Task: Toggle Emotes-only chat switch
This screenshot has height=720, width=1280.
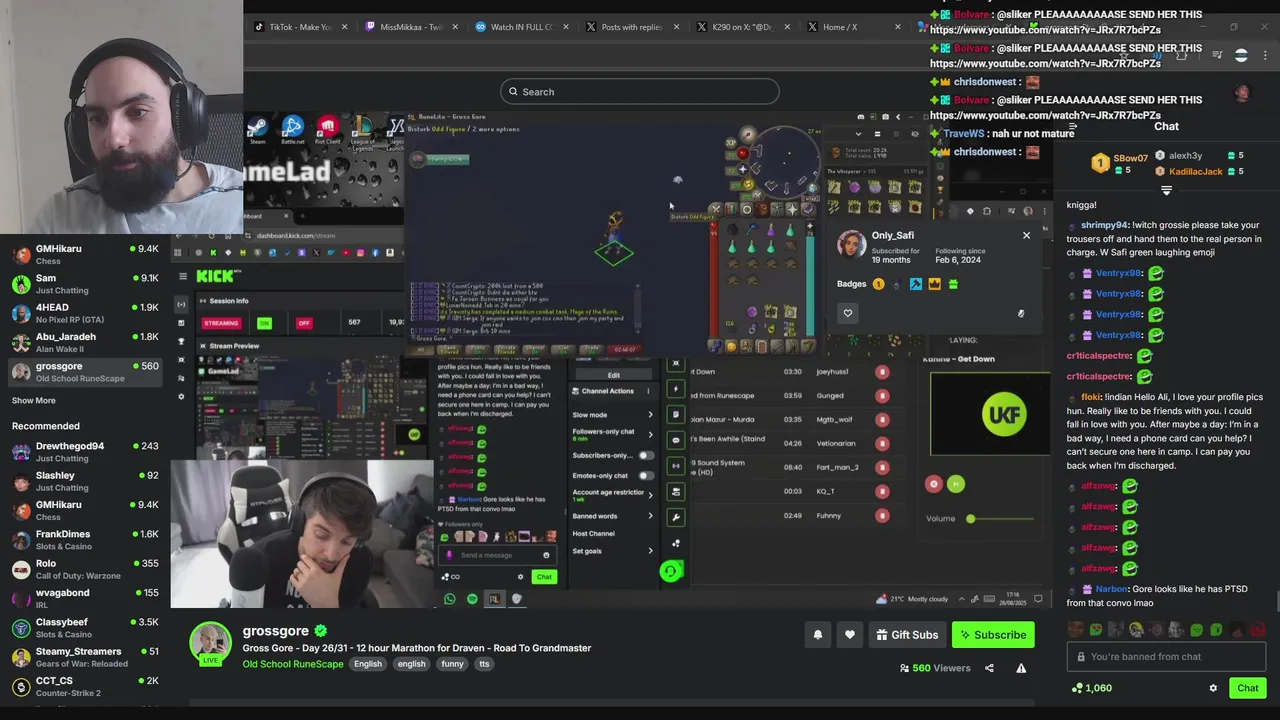Action: click(645, 475)
